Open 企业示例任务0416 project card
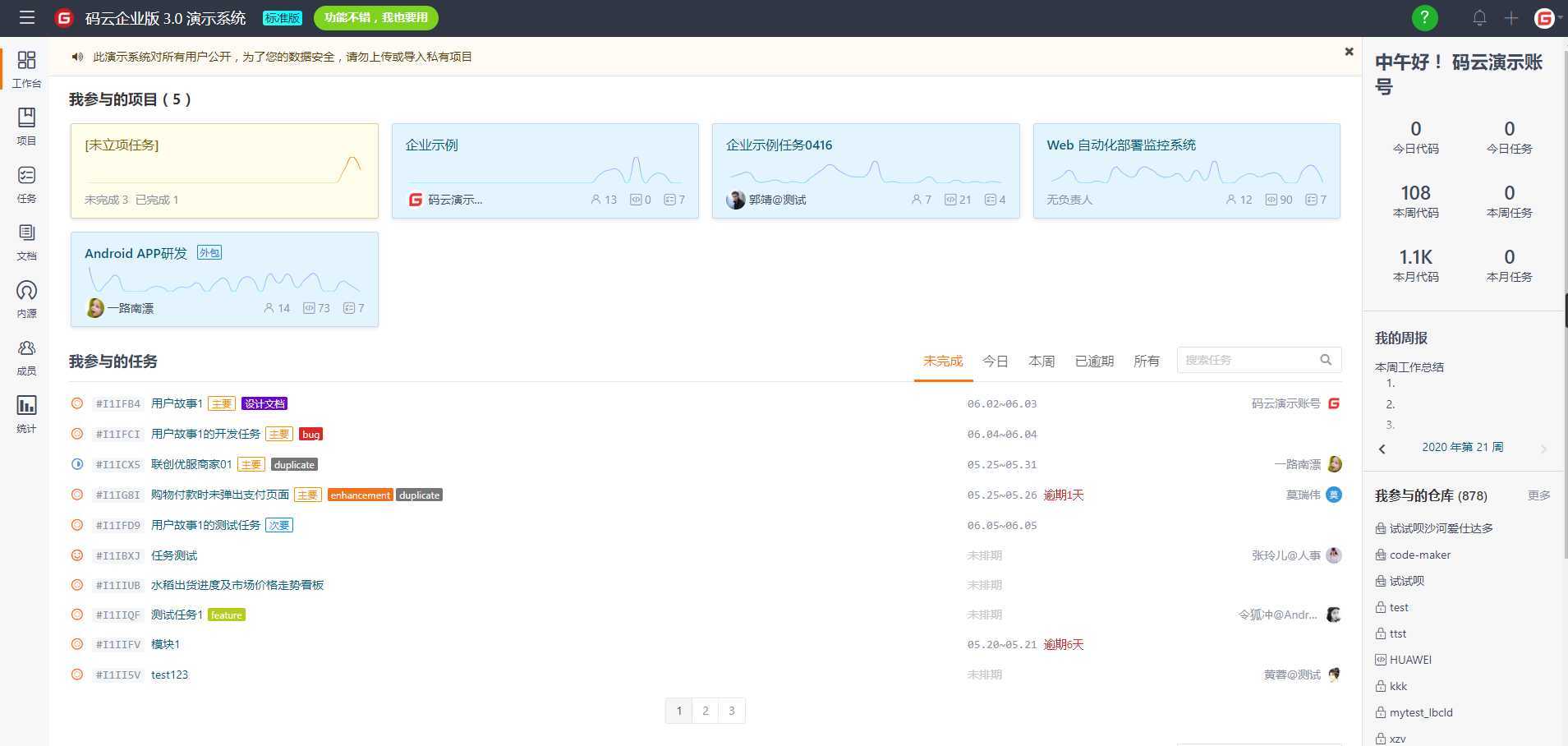The height and width of the screenshot is (746, 1568). 866,171
